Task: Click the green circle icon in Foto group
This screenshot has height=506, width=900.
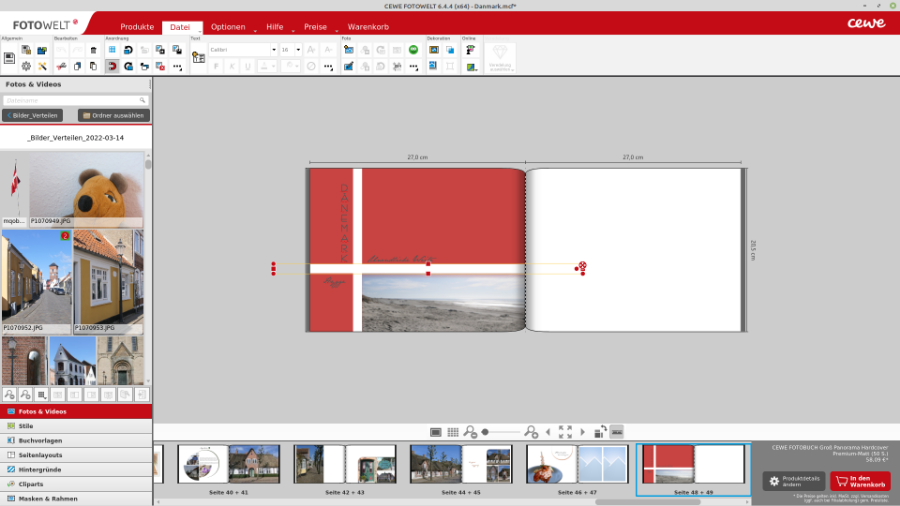Action: (x=414, y=49)
